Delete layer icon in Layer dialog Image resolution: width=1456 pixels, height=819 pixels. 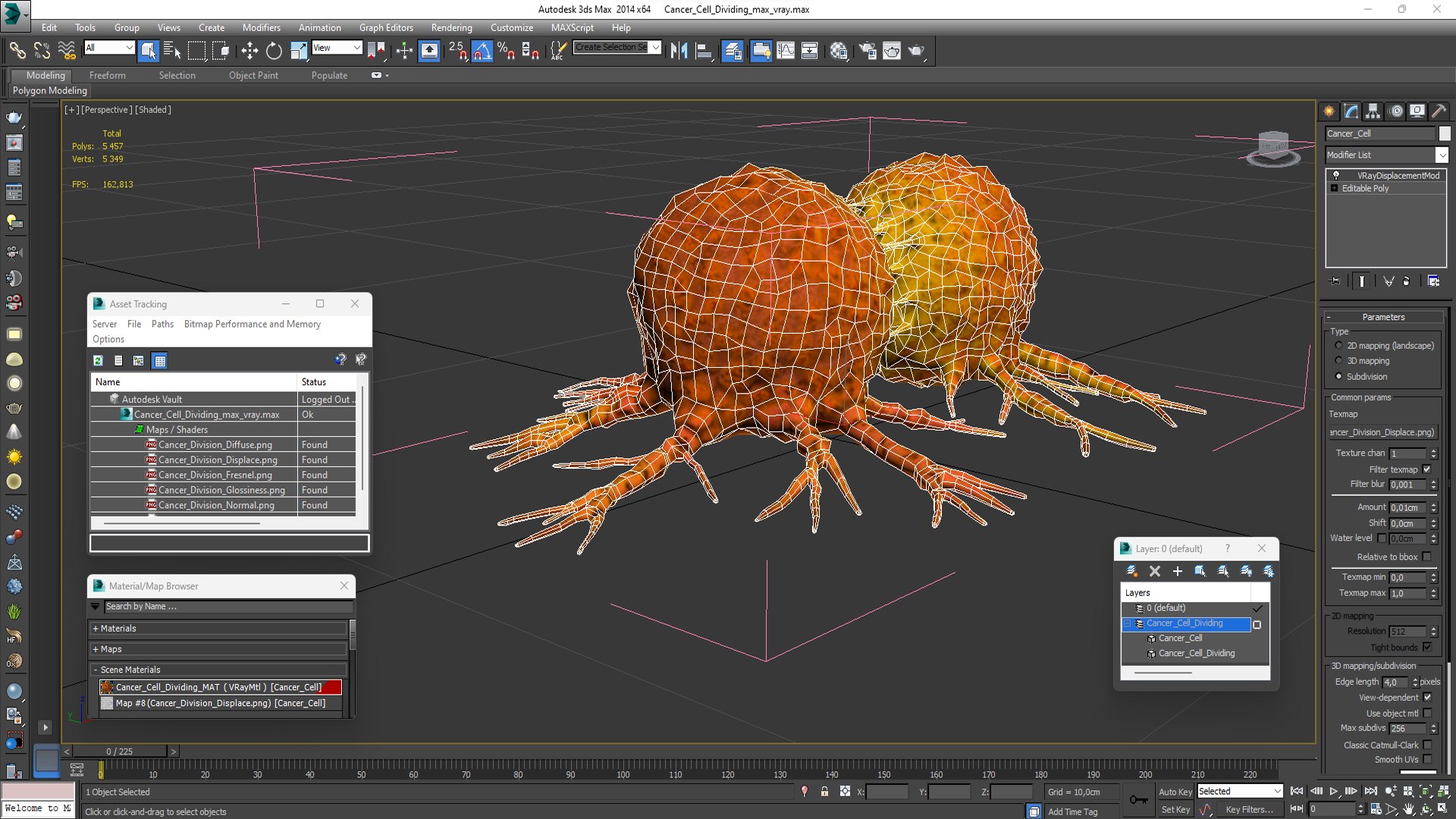[x=1155, y=571]
